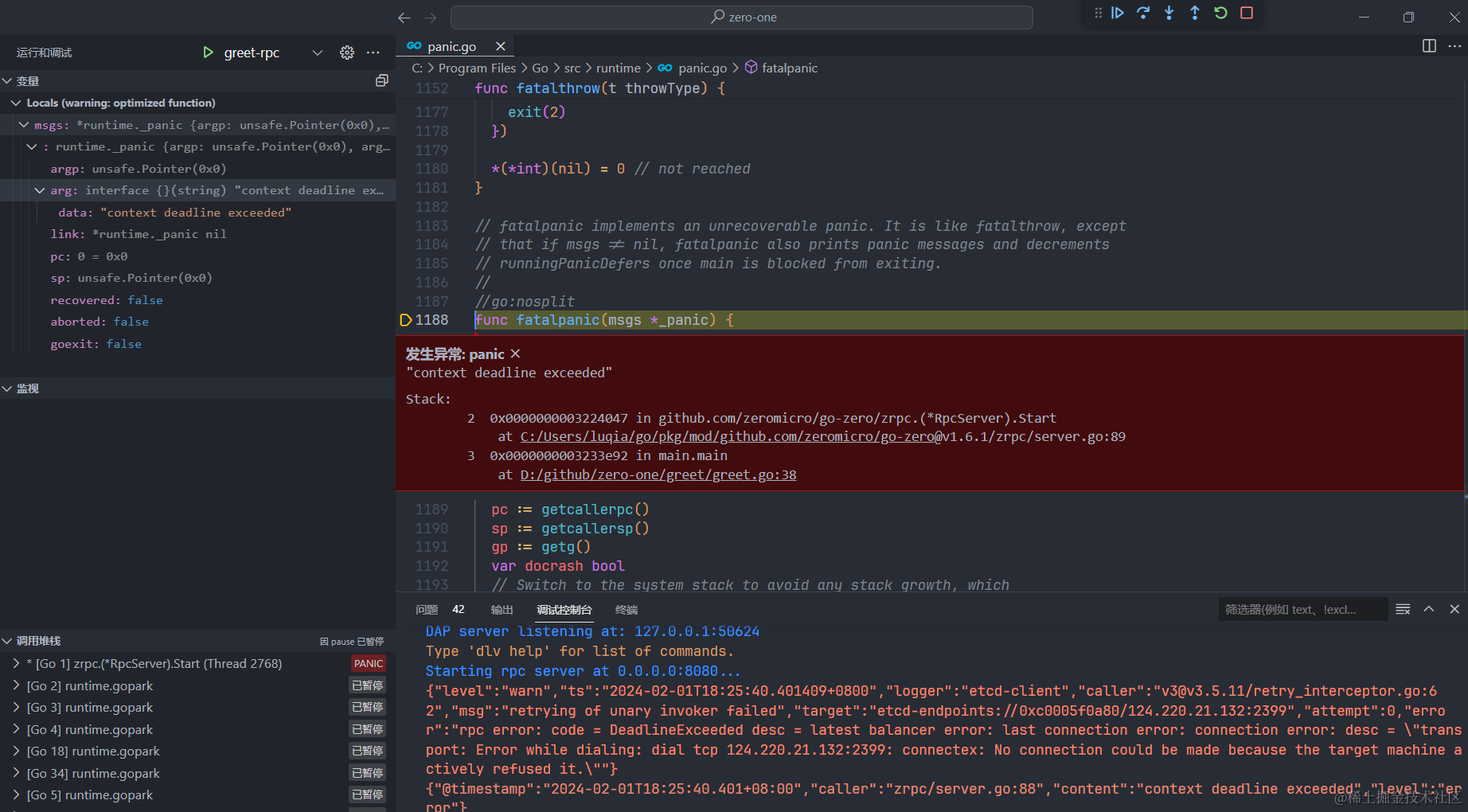Maximize the bottom panel
Image resolution: width=1468 pixels, height=812 pixels.
point(1429,609)
